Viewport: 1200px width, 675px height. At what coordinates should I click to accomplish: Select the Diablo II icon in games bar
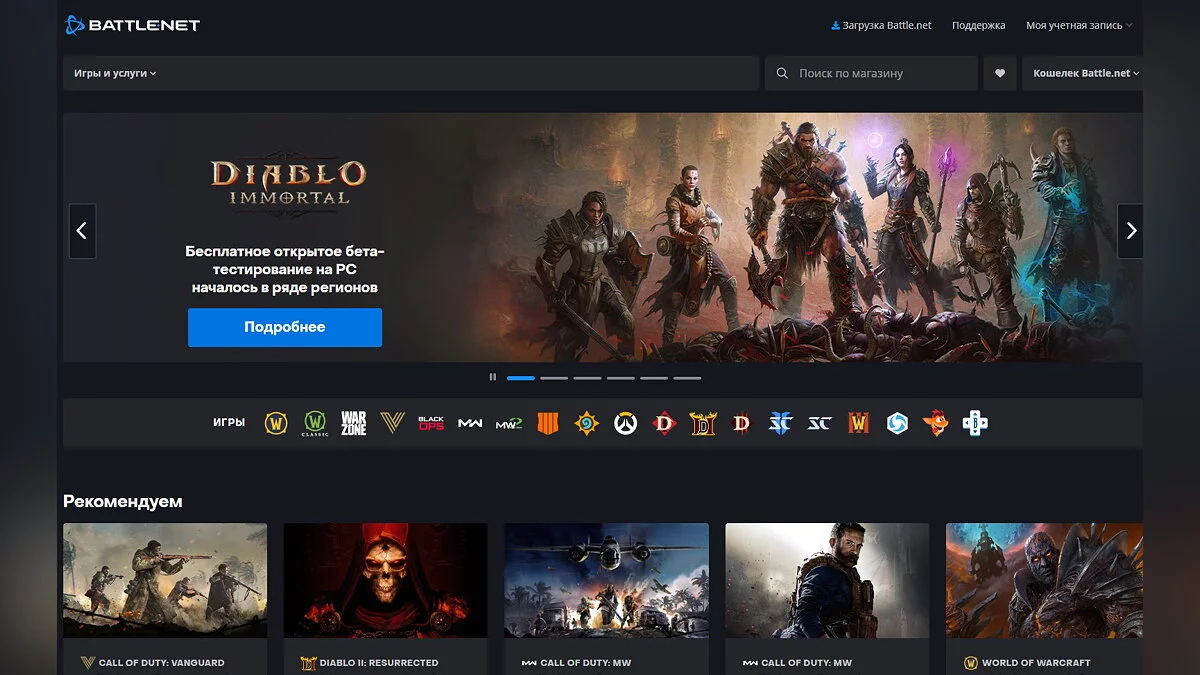703,423
